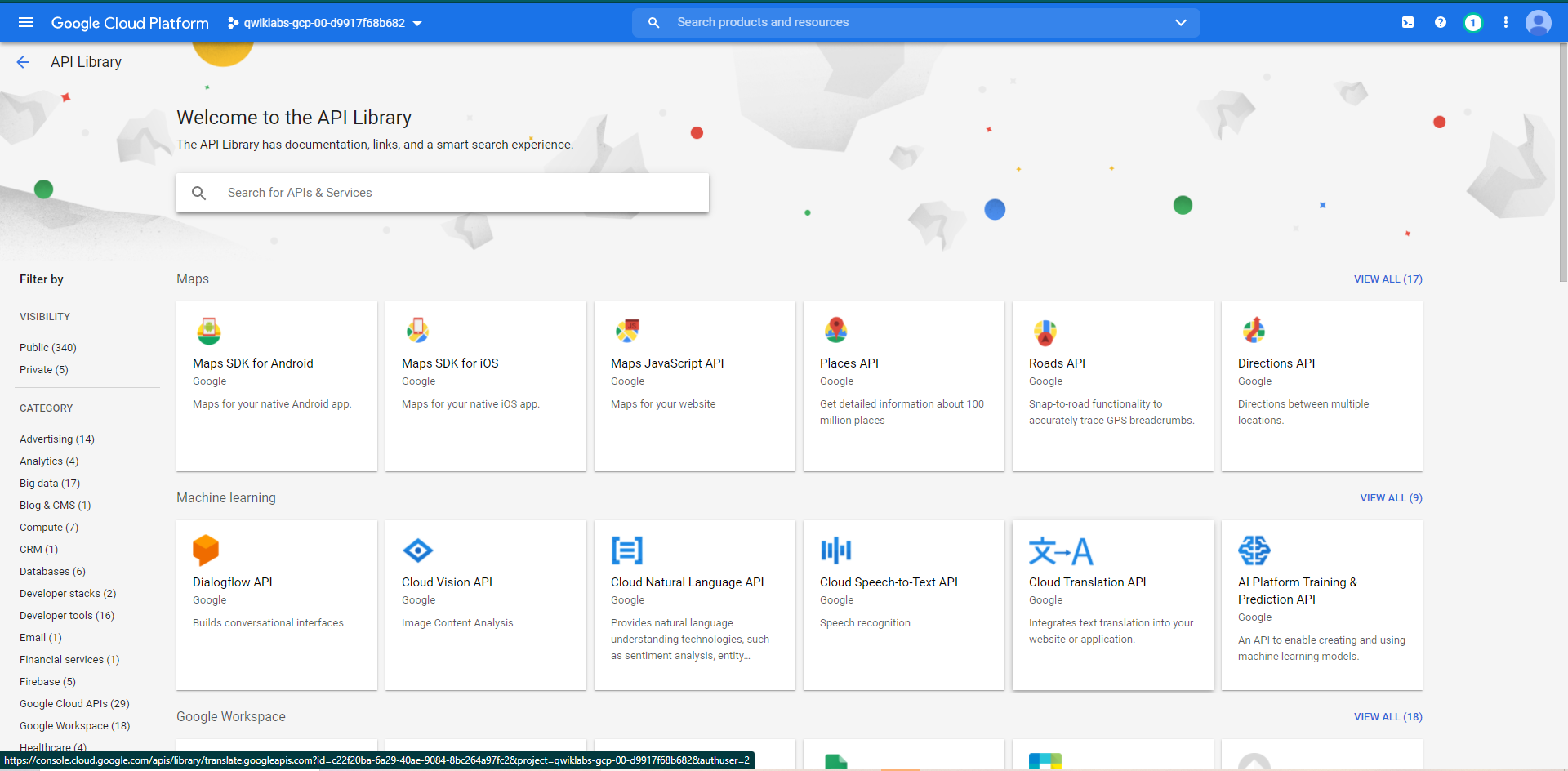This screenshot has width=1568, height=771.
Task: Open the hamburger navigation menu
Action: click(x=26, y=23)
